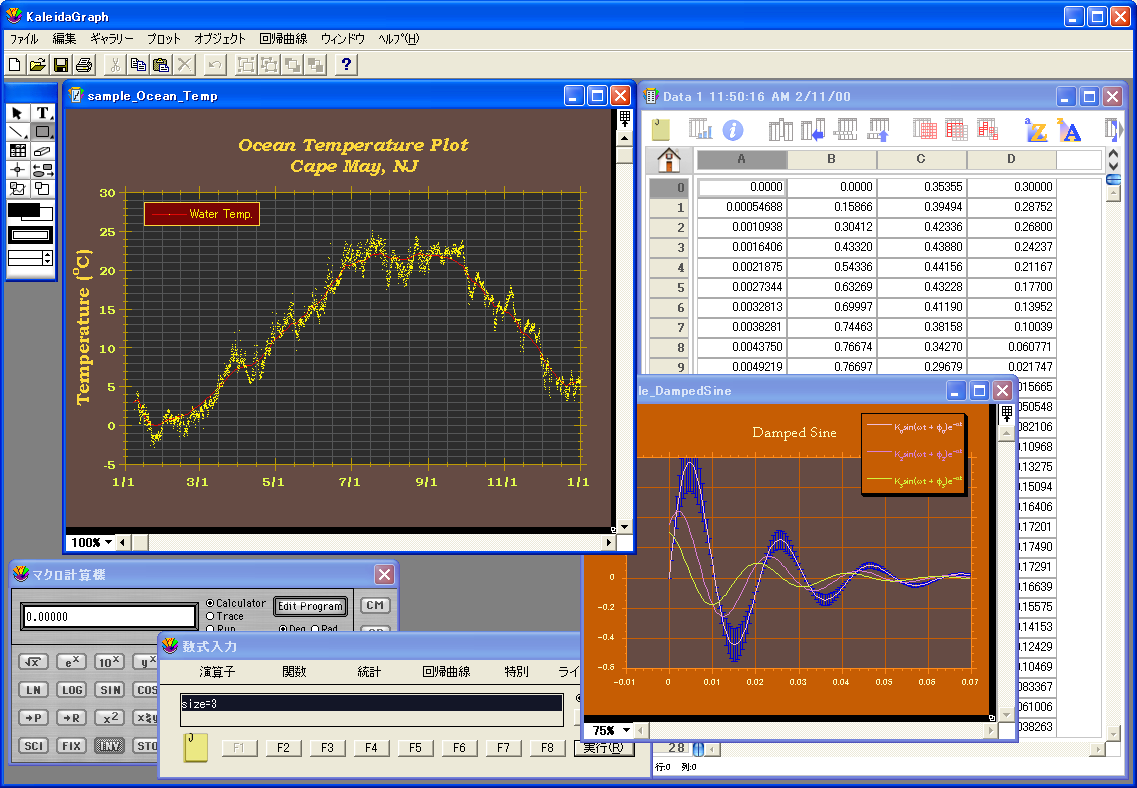Open the 回帰曲線 menu in main menu bar
The width and height of the screenshot is (1137, 788).
283,38
